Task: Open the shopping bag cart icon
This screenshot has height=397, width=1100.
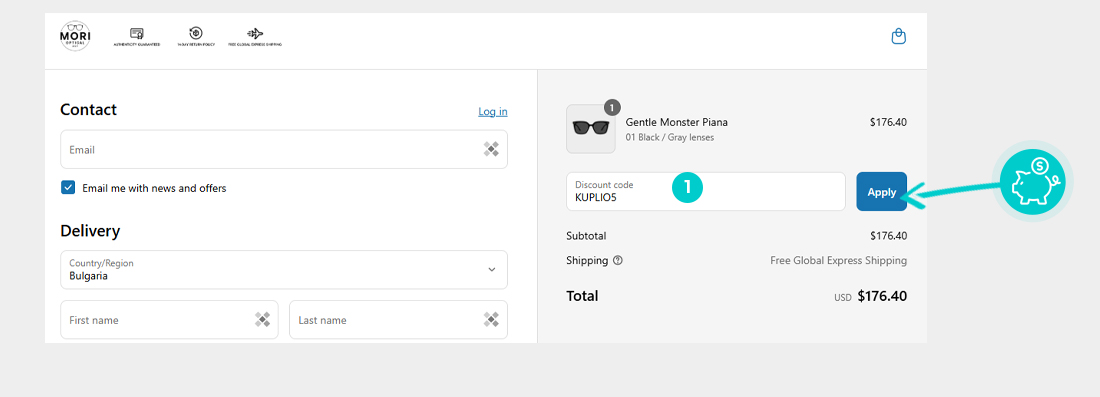Action: click(899, 36)
